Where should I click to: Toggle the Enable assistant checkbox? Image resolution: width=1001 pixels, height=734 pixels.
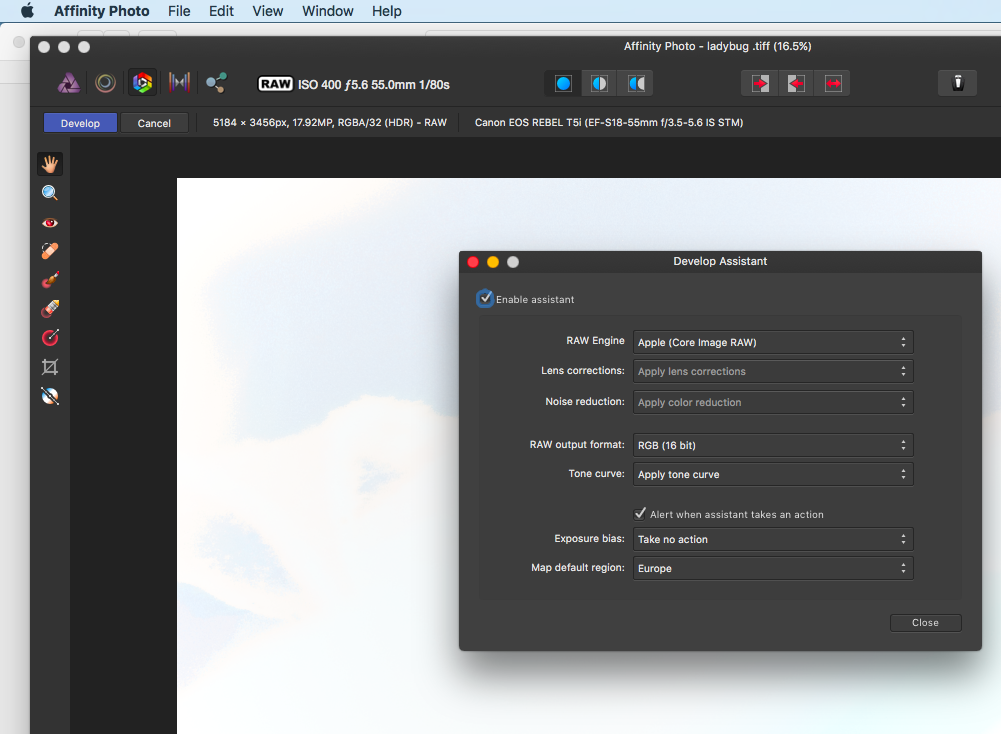485,299
